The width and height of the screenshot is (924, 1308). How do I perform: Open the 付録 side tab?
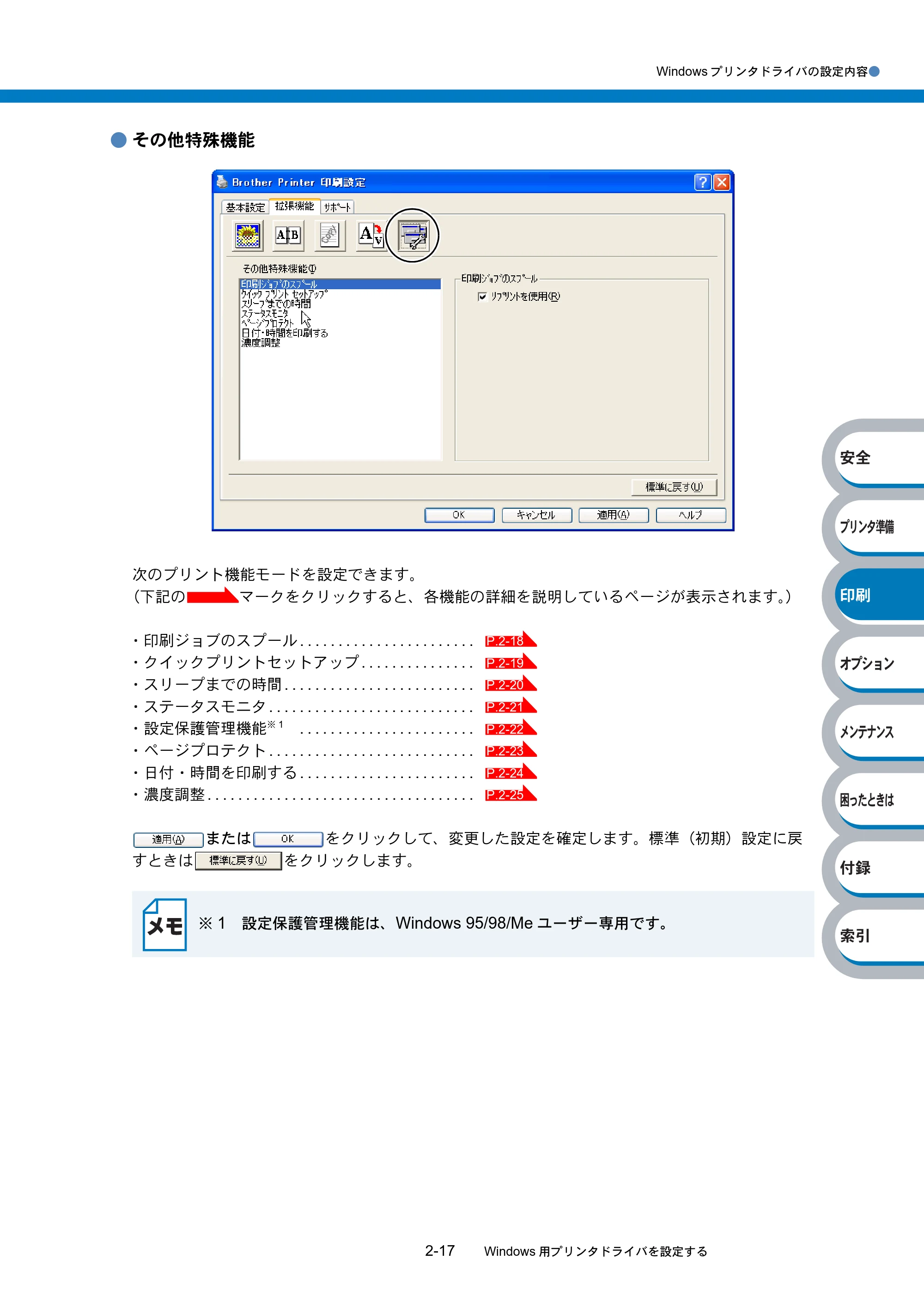pos(879,868)
